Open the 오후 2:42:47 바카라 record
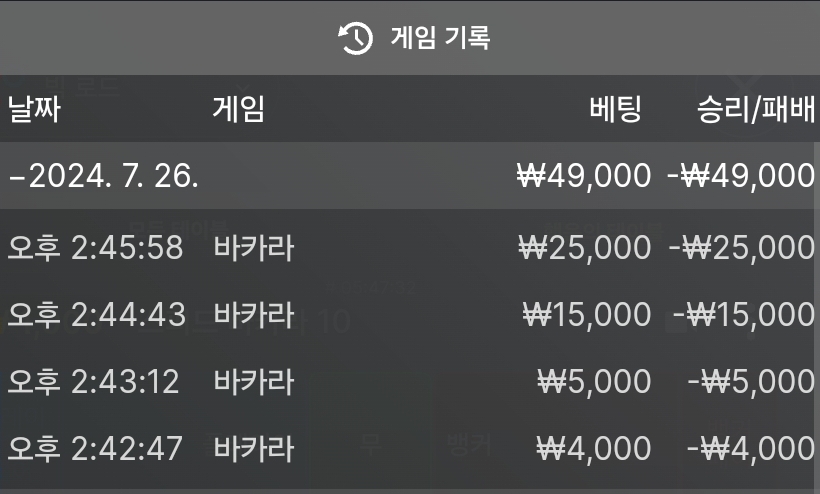Screen dimensions: 820x494 tap(410, 448)
